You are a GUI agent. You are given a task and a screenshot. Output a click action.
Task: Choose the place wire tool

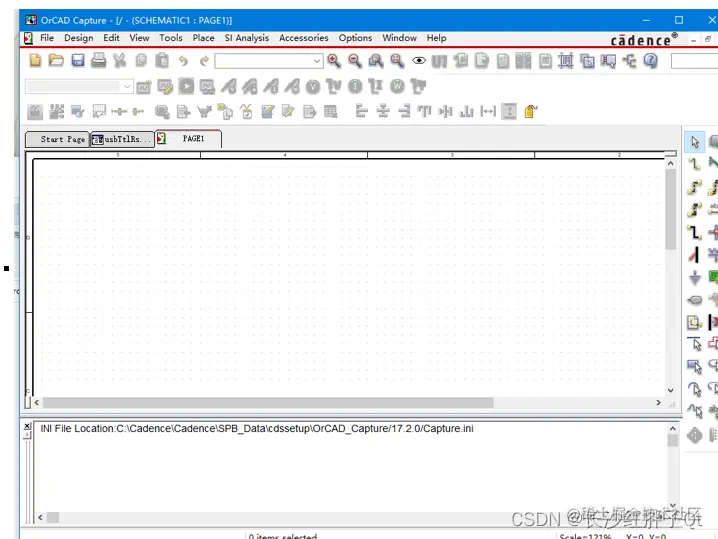[695, 164]
